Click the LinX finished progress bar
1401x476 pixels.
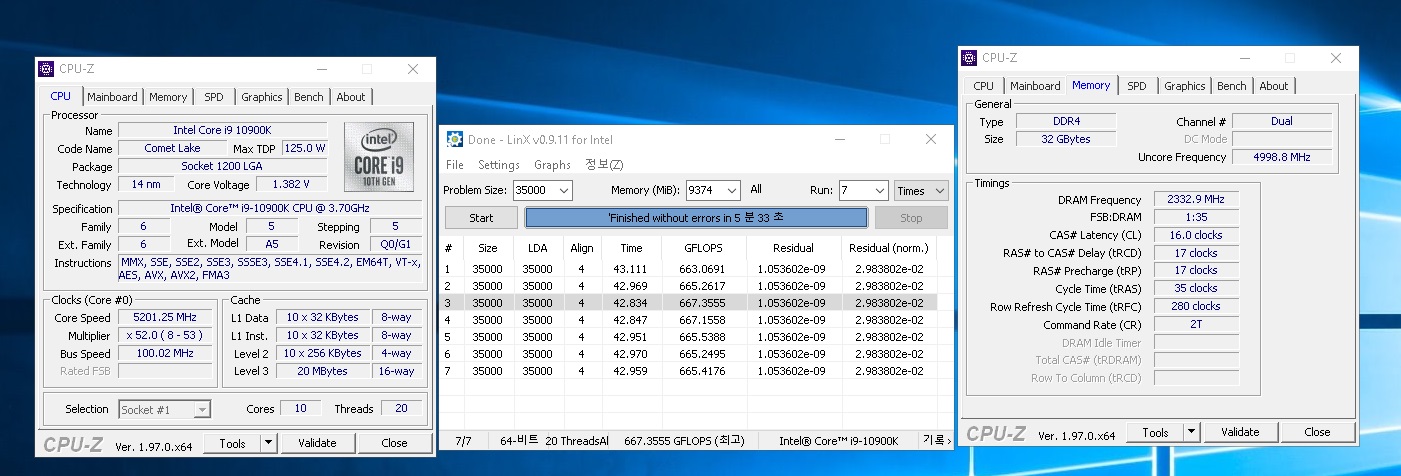pyautogui.click(x=696, y=218)
